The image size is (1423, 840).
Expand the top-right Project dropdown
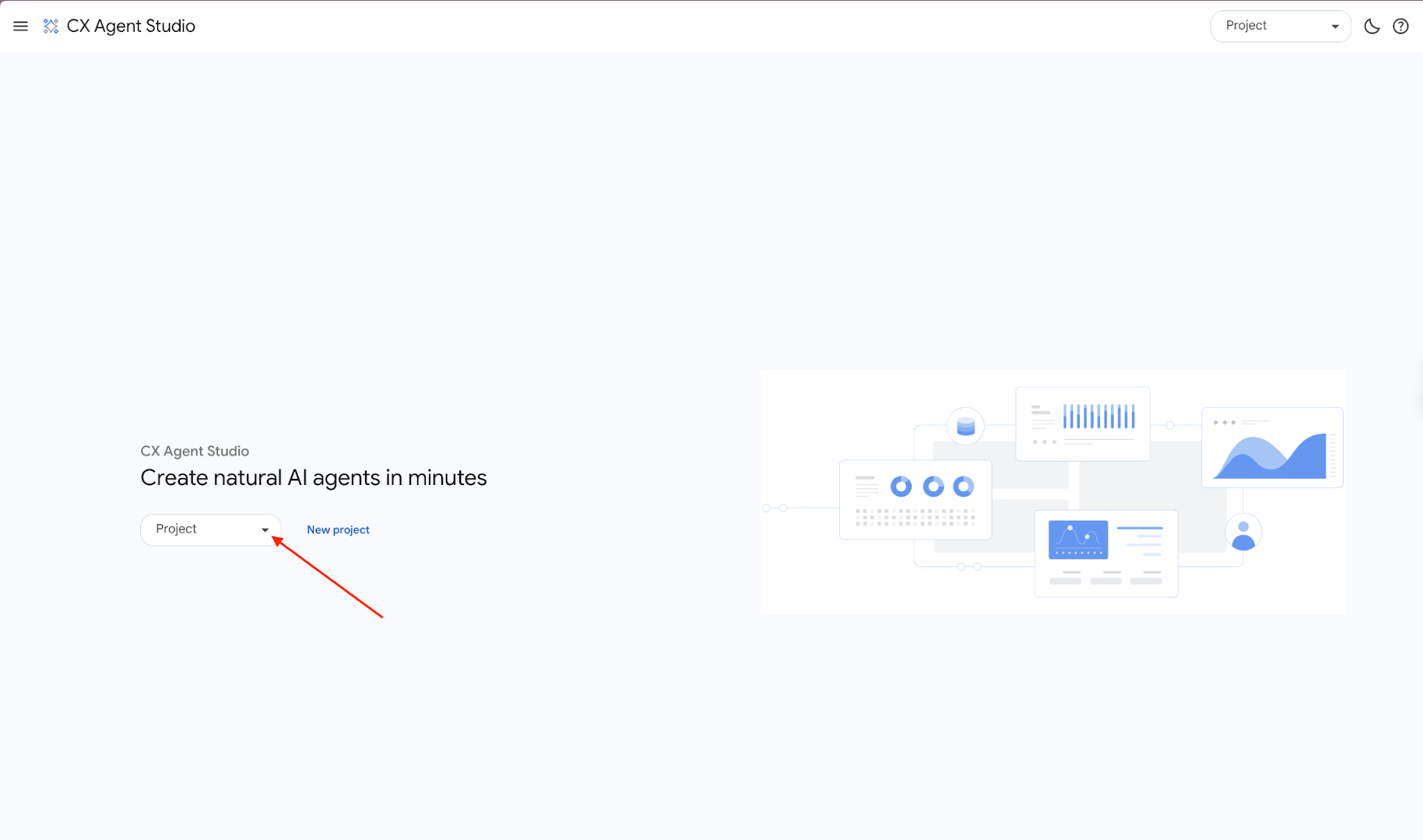coord(1280,26)
